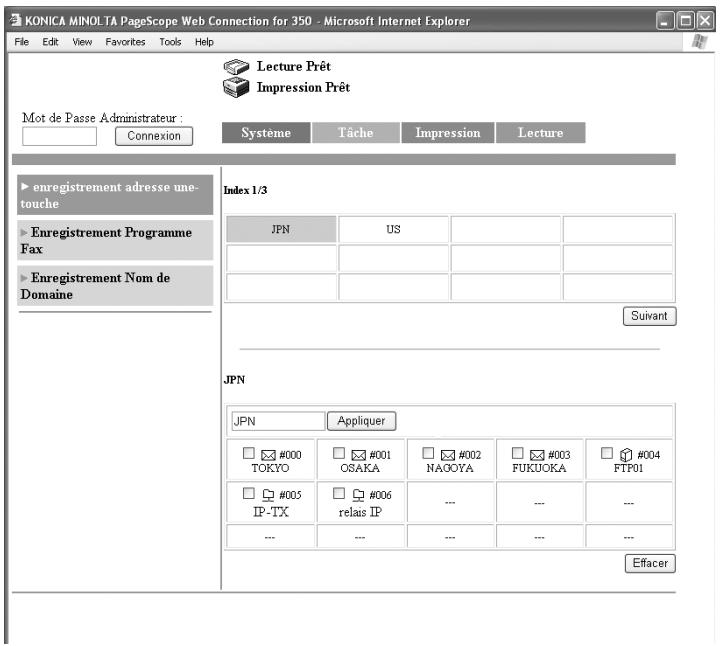Open the Système tab
This screenshot has height=646, width=723.
266,133
